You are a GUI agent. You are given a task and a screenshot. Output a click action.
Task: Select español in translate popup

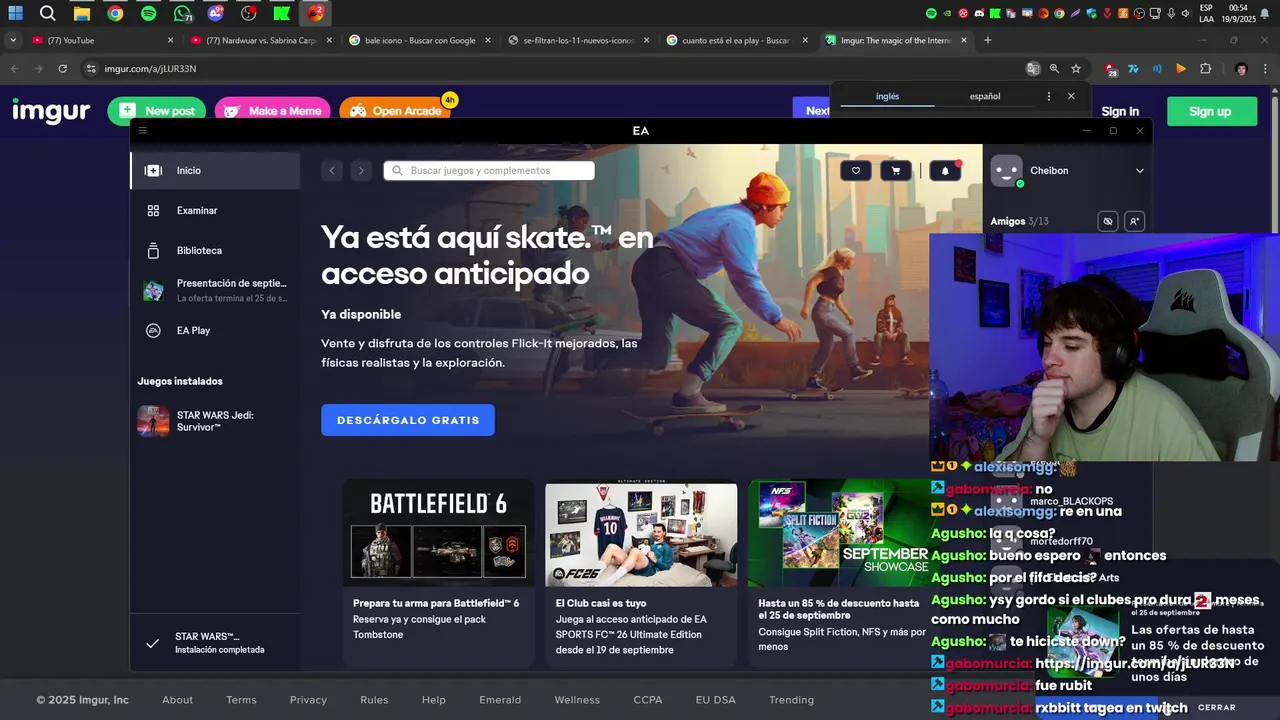985,97
